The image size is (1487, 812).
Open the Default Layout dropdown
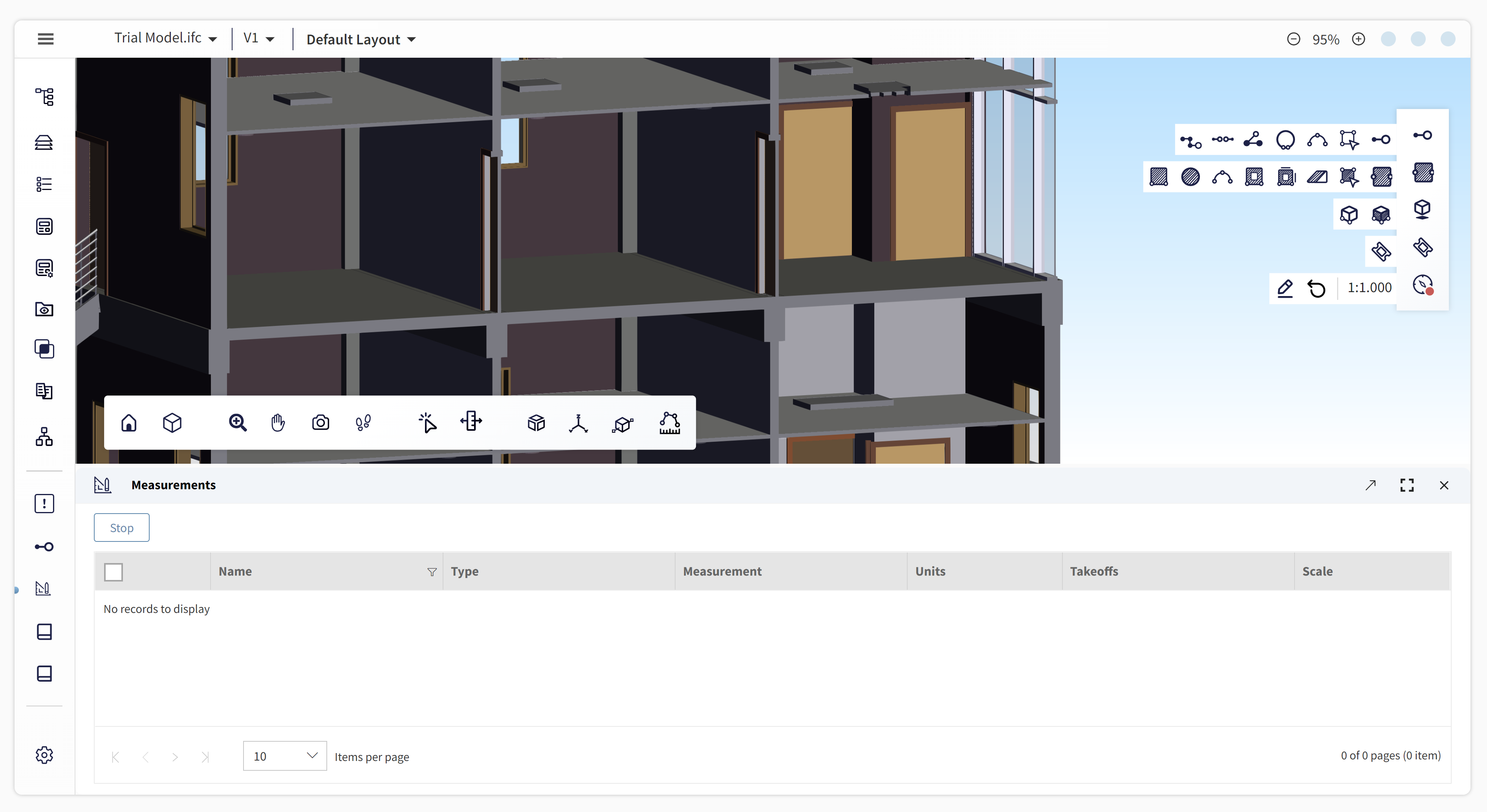361,39
